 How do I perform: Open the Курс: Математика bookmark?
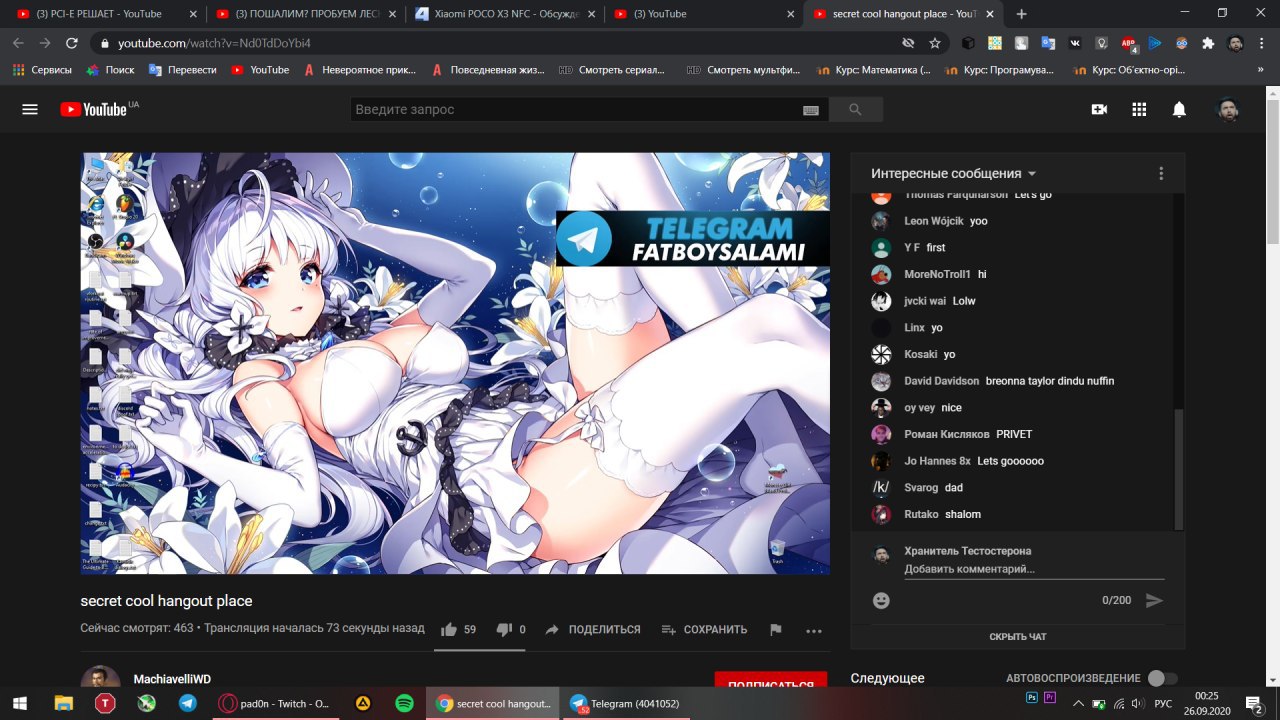coord(873,70)
